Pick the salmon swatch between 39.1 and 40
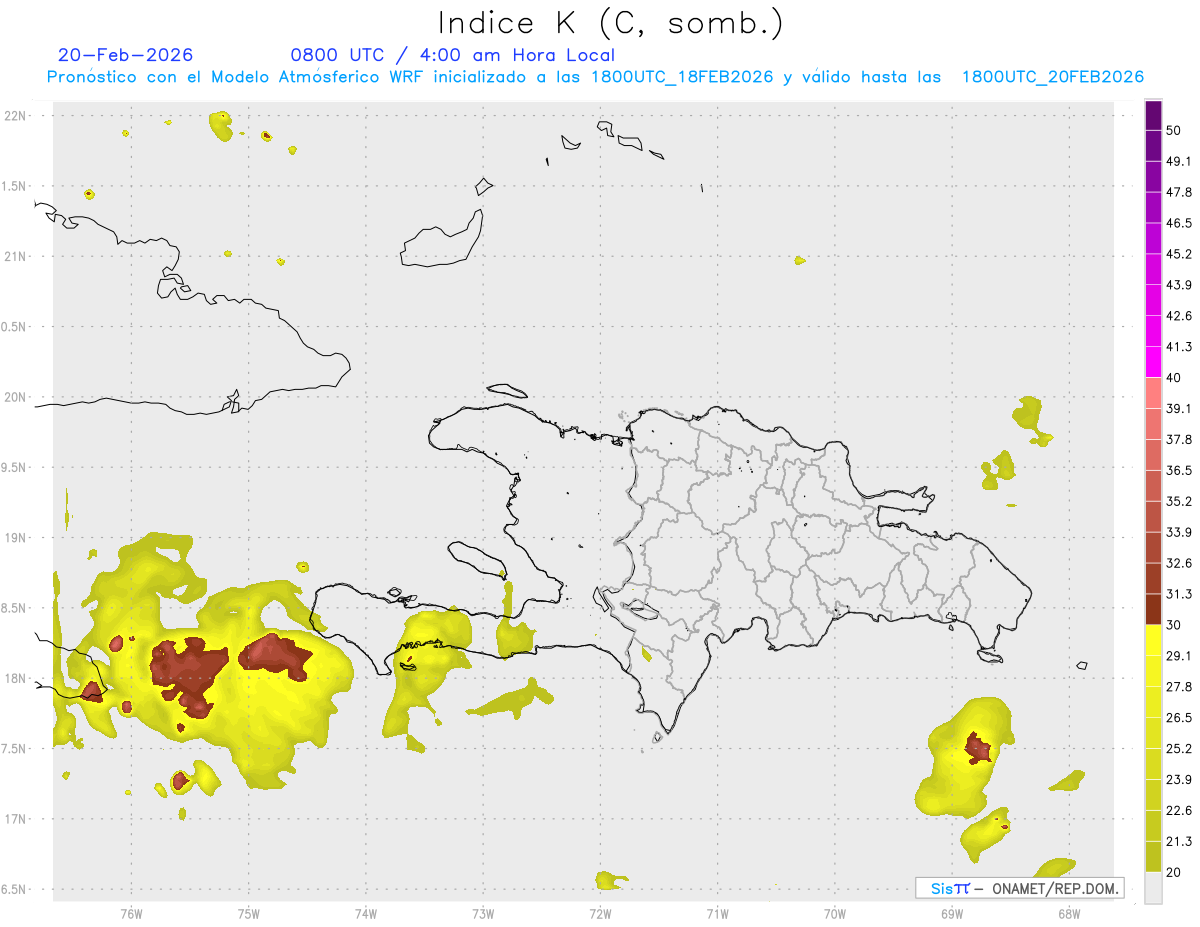Screen dimensions: 1200x927 point(1153,394)
